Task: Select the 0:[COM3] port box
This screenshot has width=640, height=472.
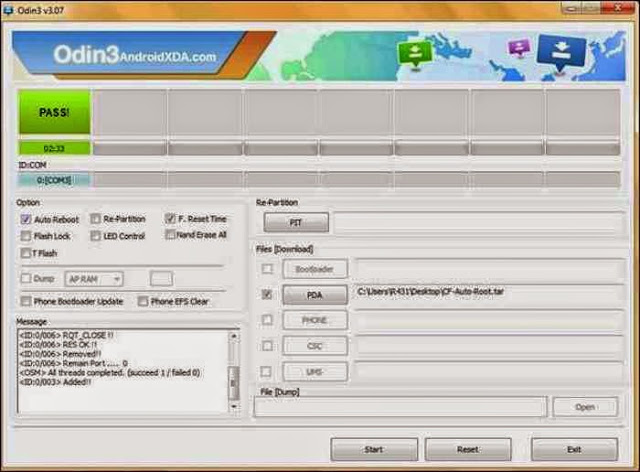Action: [54, 180]
